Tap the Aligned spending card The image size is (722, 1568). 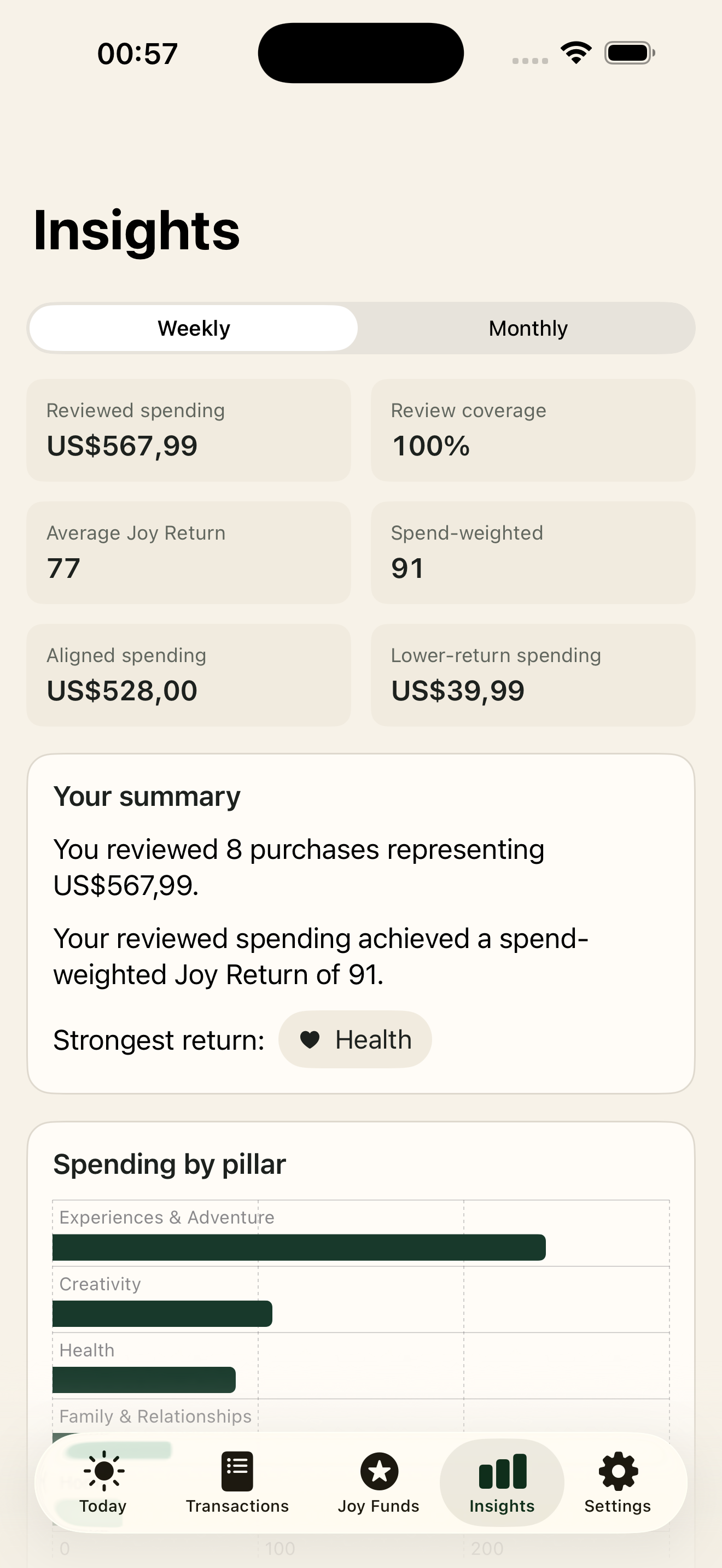189,675
